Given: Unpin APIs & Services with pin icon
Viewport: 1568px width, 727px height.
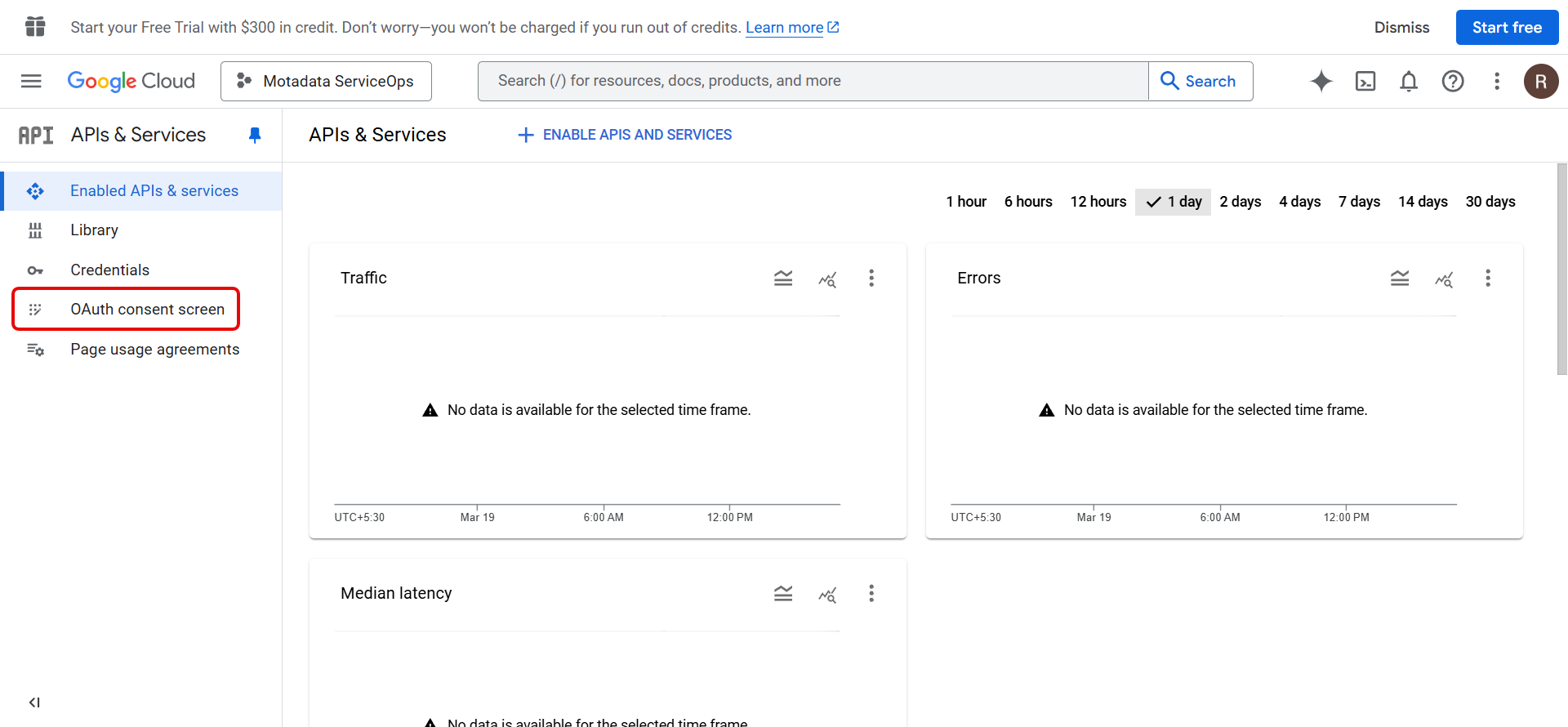Looking at the screenshot, I should tap(255, 135).
